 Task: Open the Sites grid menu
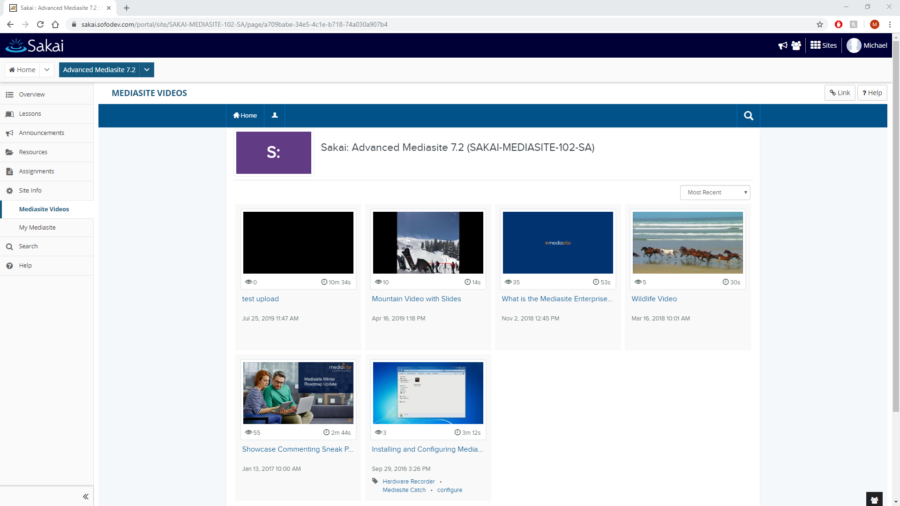[824, 45]
